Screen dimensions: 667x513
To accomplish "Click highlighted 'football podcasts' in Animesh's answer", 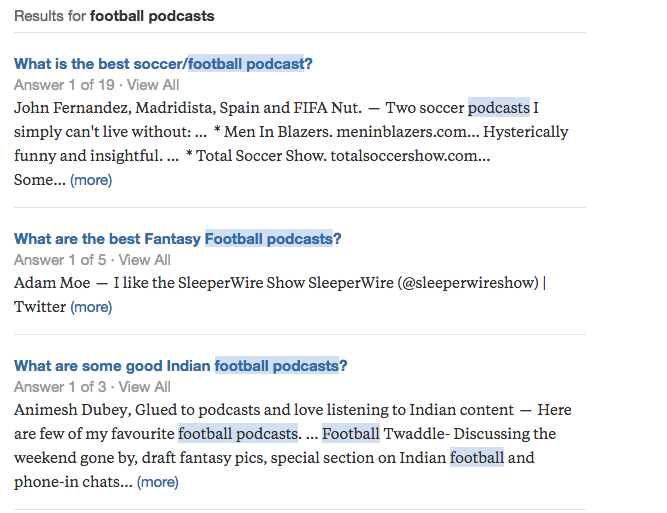I will coord(238,433).
